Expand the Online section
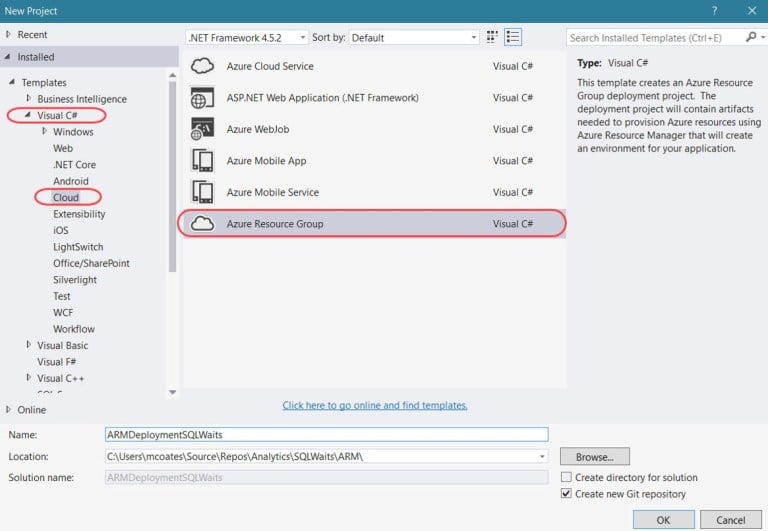 (x=8, y=409)
